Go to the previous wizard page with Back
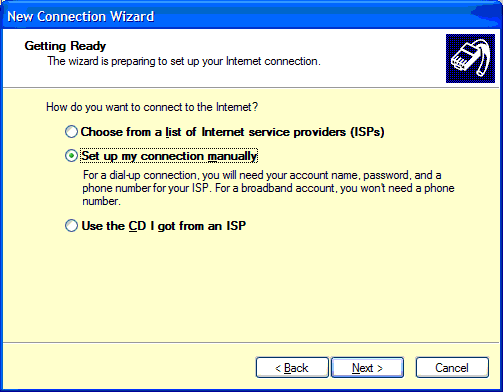Viewport: 503px width, 392px height. (x=292, y=367)
